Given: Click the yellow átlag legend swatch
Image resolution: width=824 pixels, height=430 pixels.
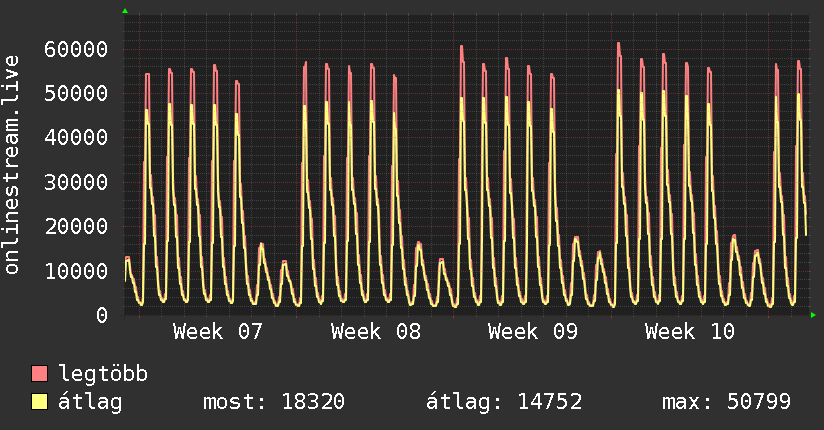Looking at the screenshot, I should click(x=39, y=402).
